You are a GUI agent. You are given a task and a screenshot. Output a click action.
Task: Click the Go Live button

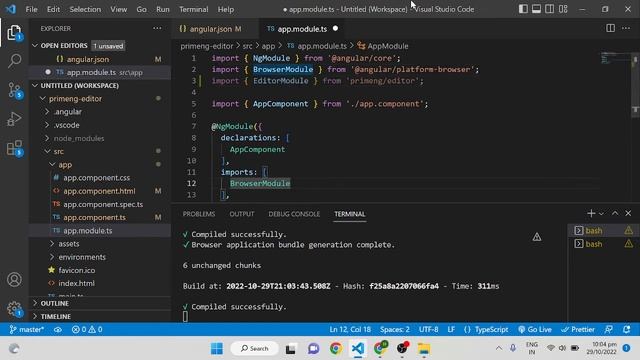pos(535,329)
